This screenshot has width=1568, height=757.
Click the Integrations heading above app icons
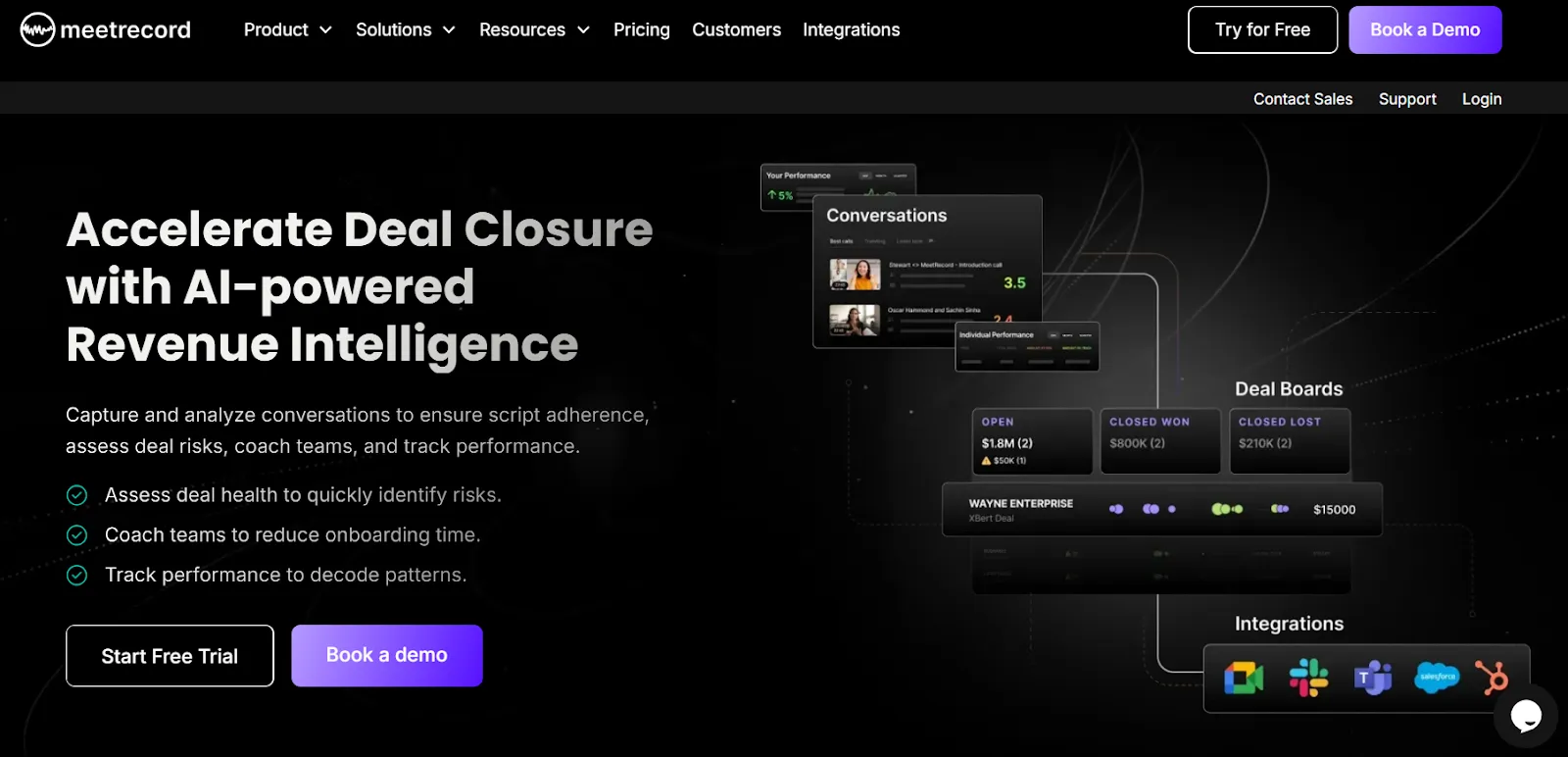[x=1289, y=624]
